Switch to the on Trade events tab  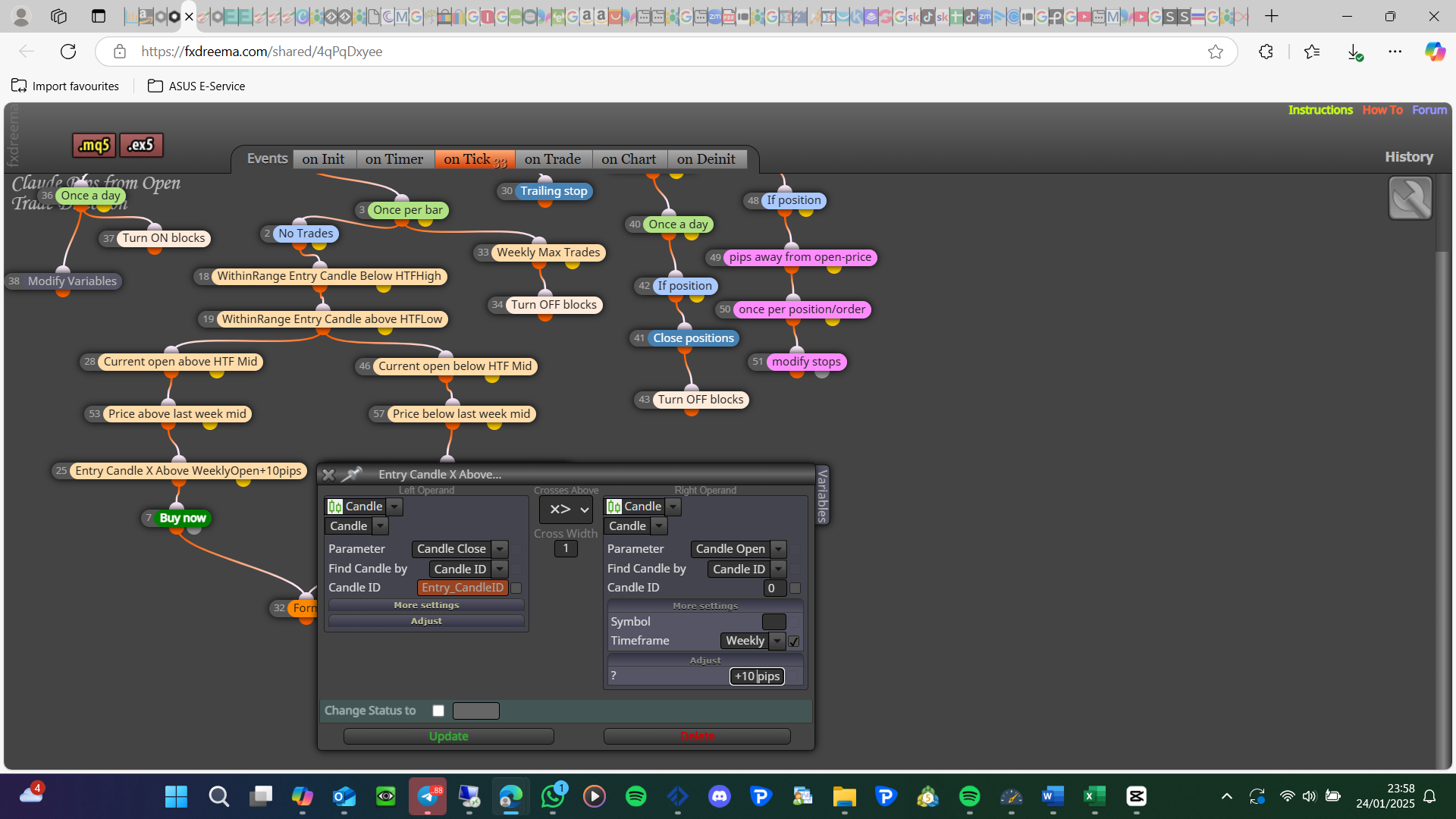553,159
